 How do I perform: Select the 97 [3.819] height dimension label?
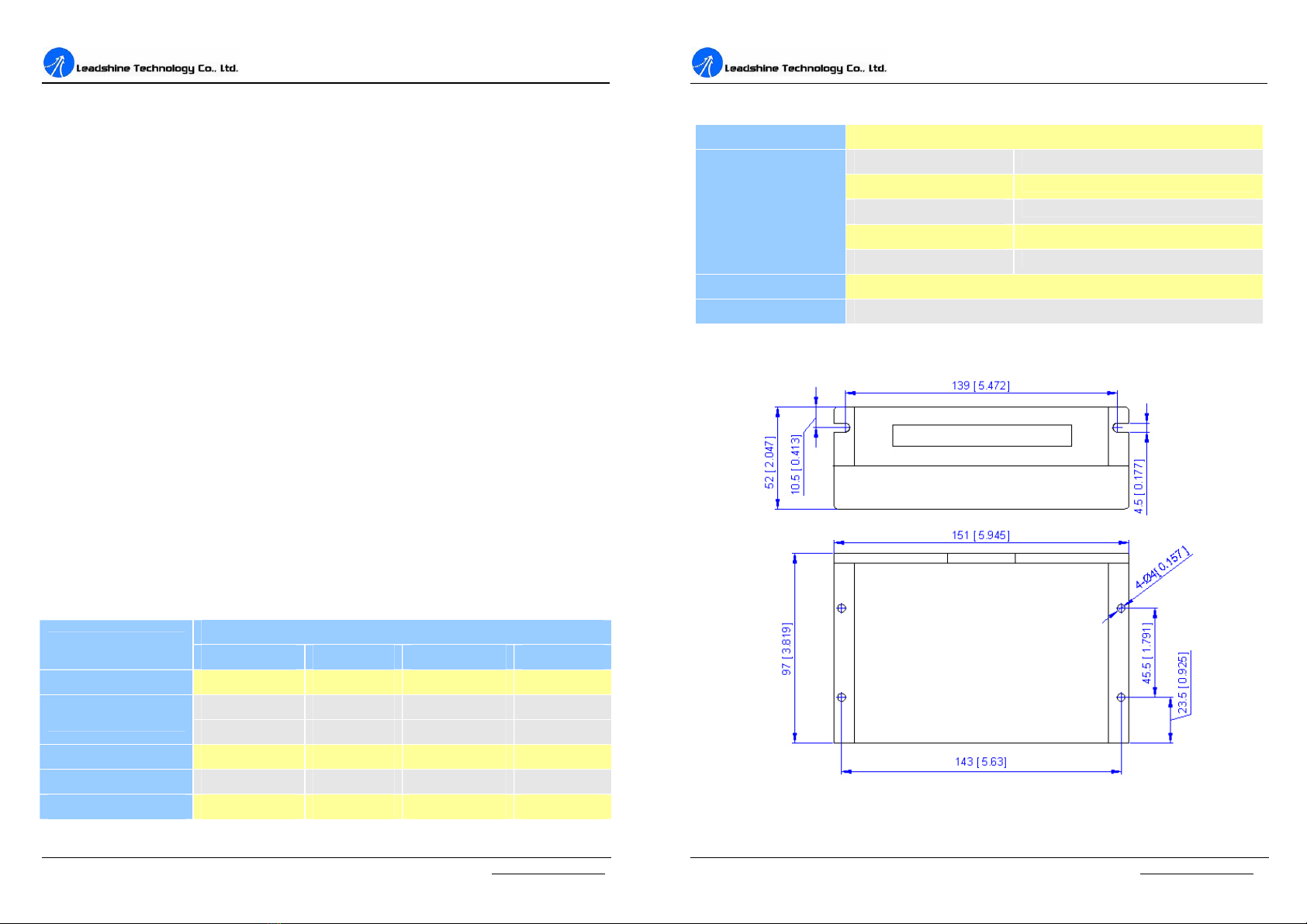787,648
